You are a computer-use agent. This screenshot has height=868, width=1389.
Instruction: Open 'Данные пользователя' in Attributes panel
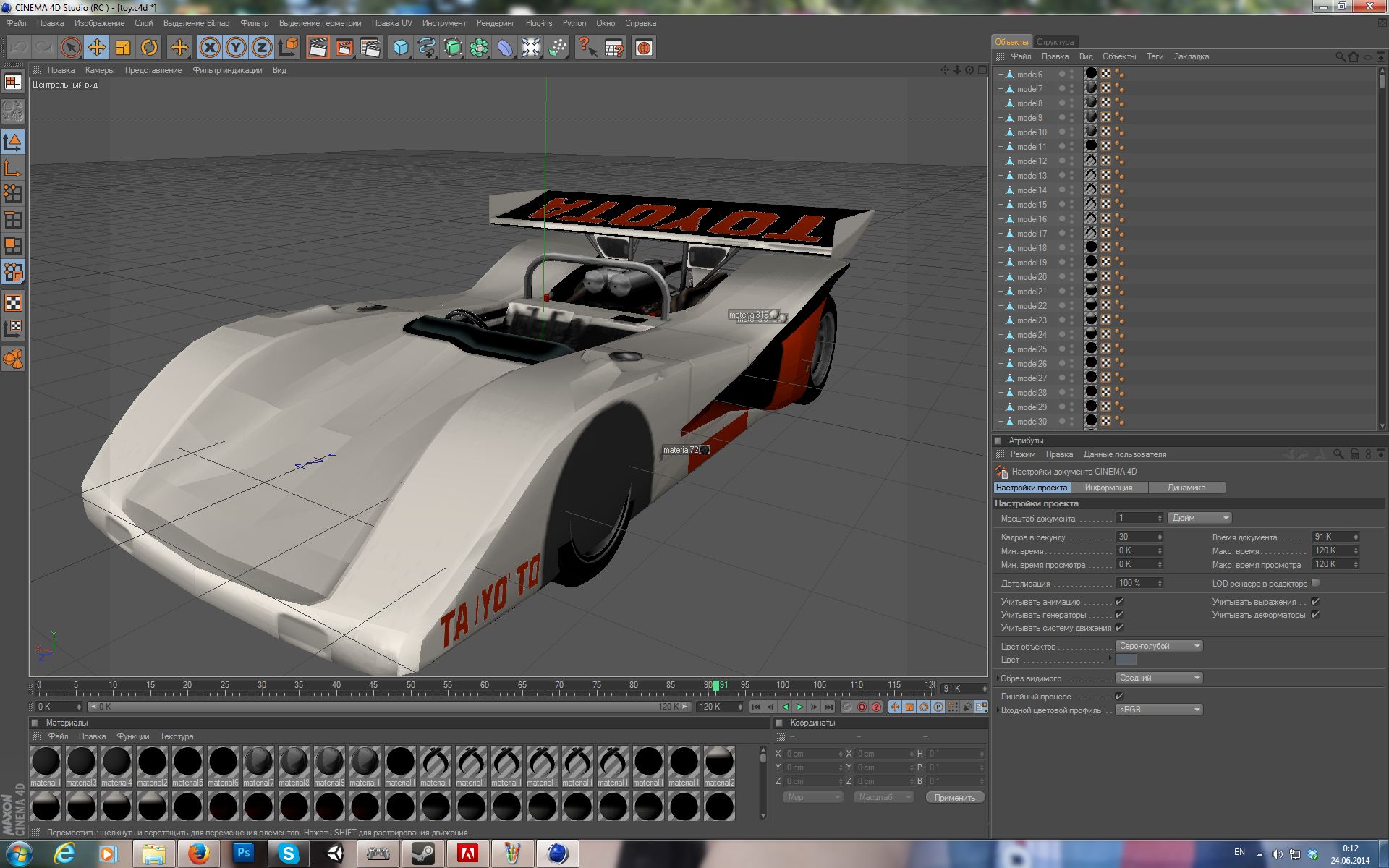coord(1124,454)
